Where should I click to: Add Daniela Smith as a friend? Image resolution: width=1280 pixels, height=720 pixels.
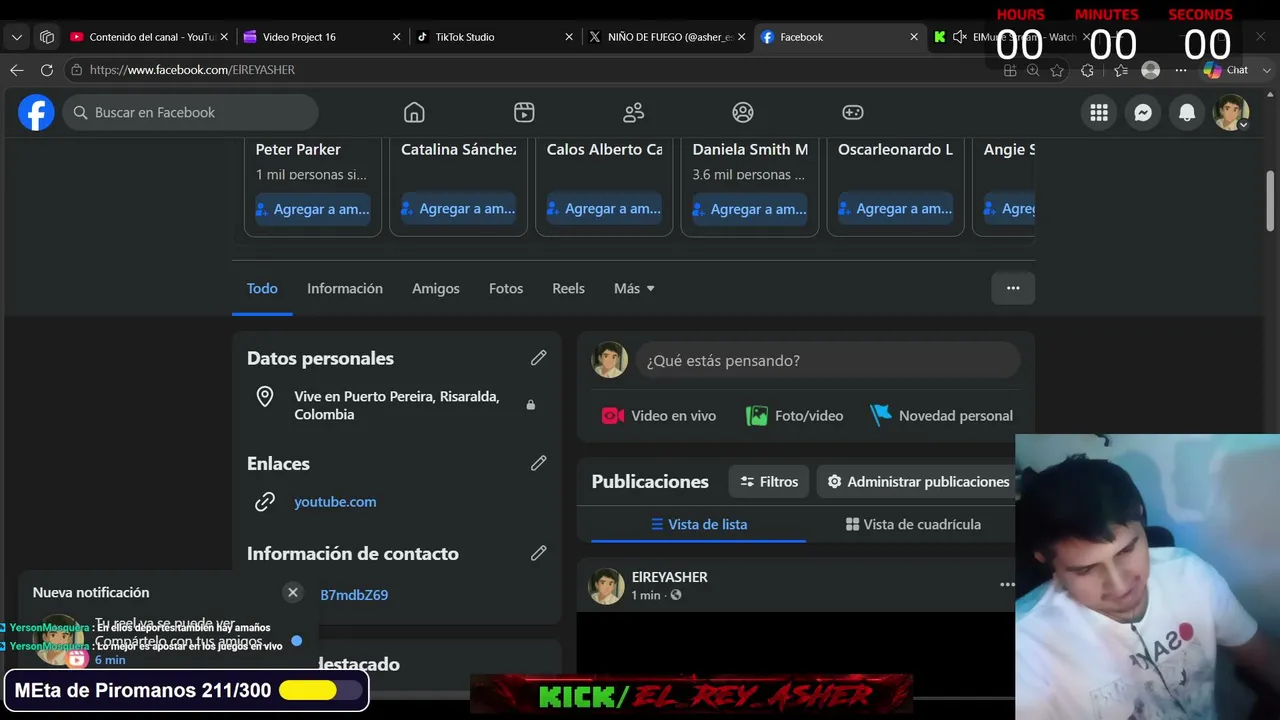[750, 209]
